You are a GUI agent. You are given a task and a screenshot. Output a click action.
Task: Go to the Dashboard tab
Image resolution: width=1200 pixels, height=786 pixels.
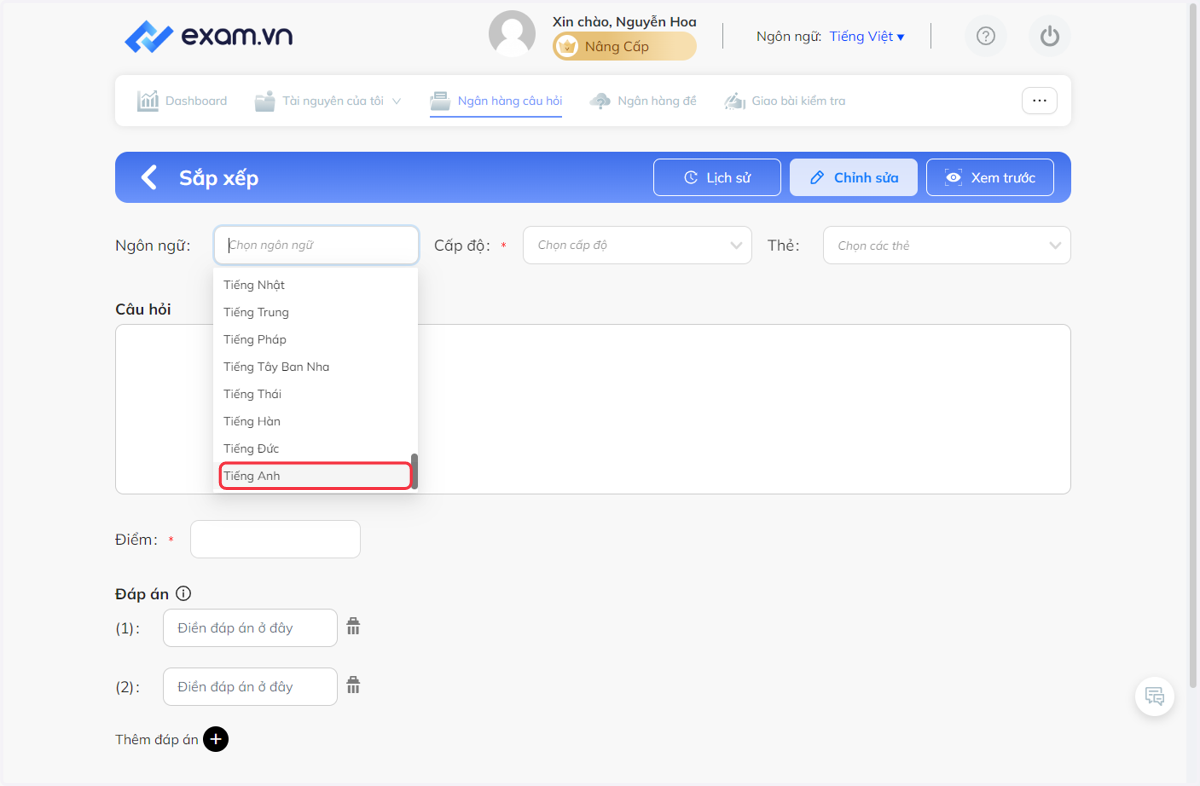(182, 101)
